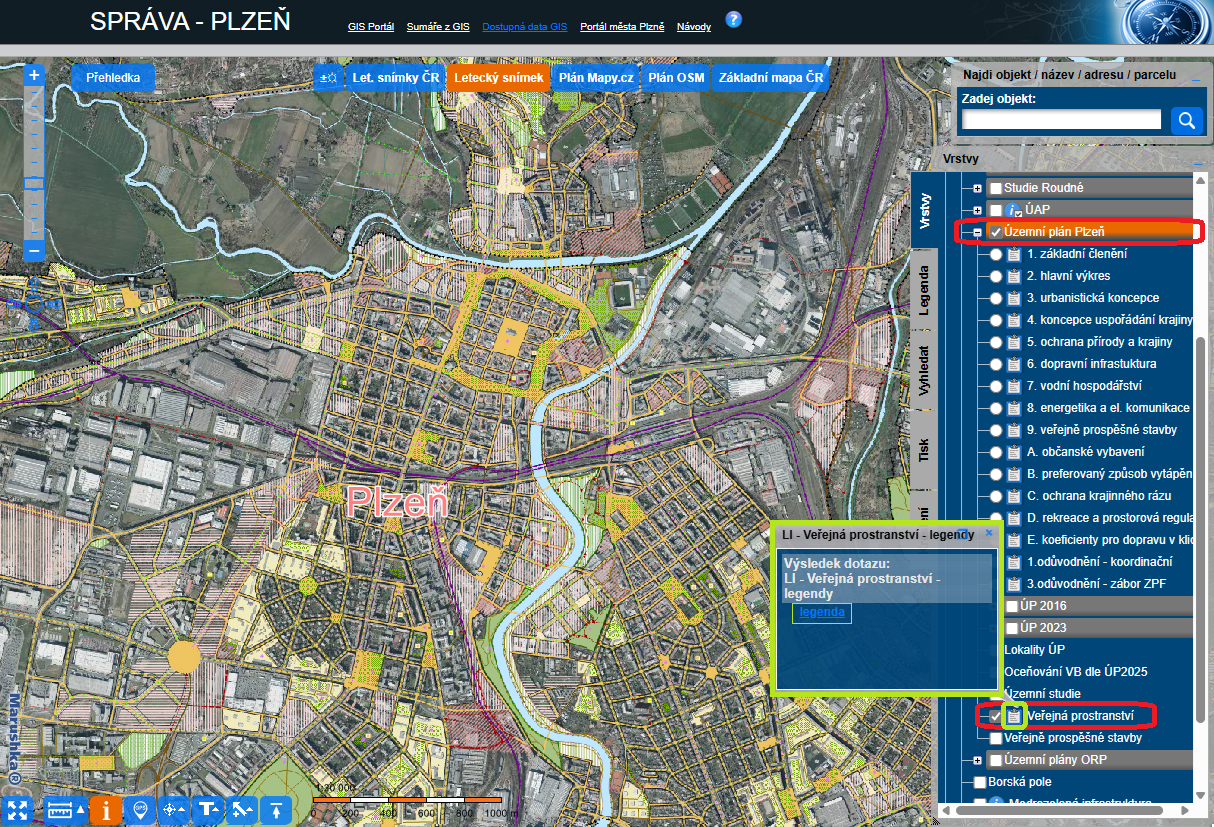Image resolution: width=1214 pixels, height=827 pixels.
Task: Open the crosshair coordinates tool
Action: point(175,809)
